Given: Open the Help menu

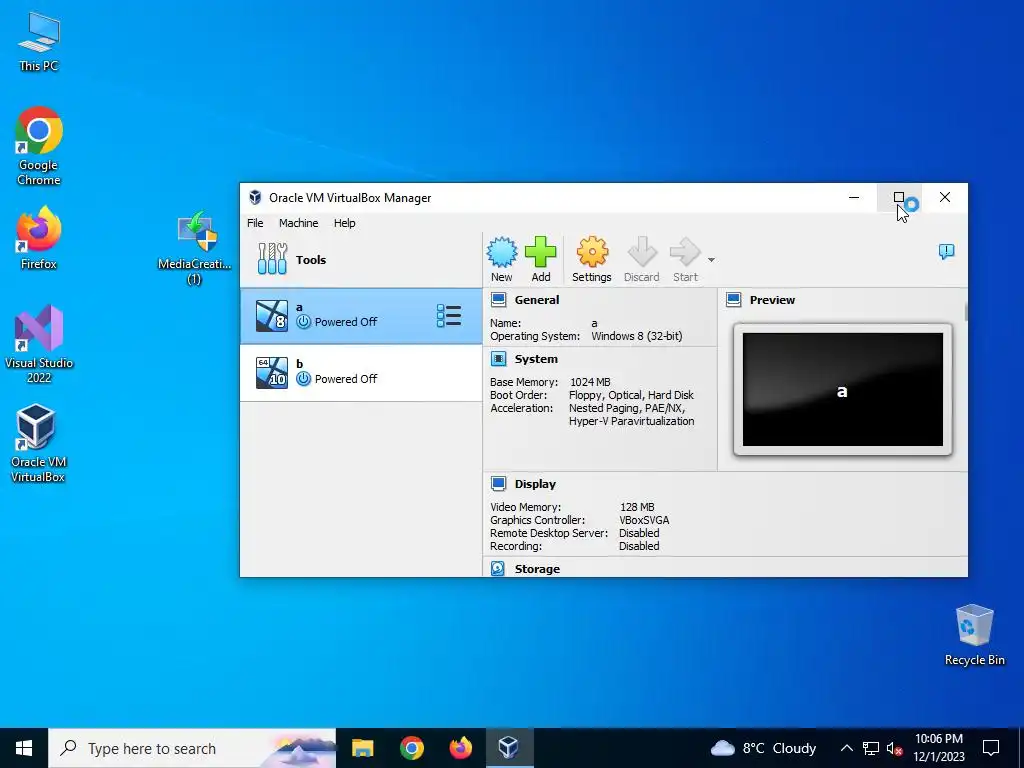Looking at the screenshot, I should (345, 223).
